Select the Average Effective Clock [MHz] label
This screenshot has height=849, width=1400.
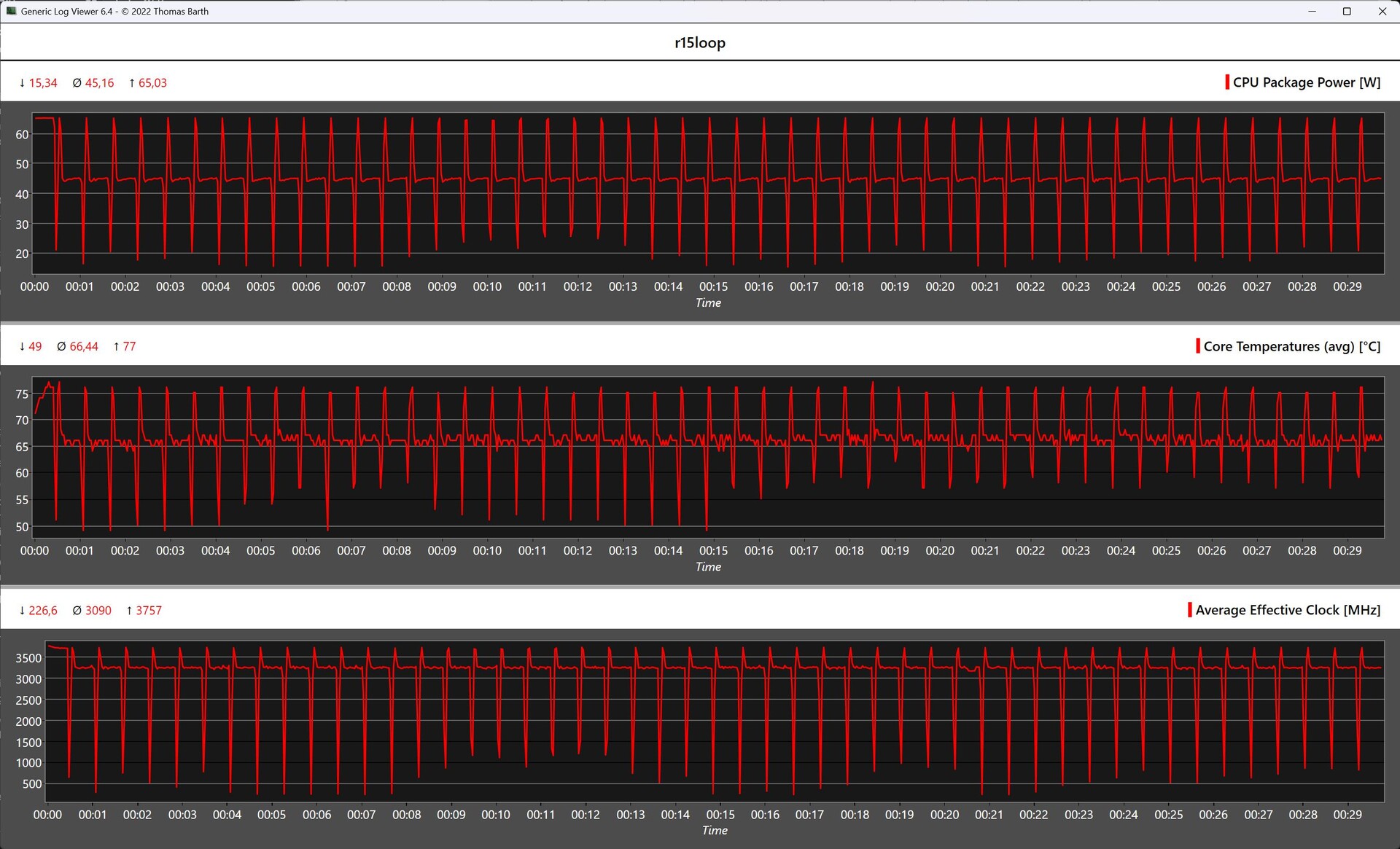click(1288, 610)
